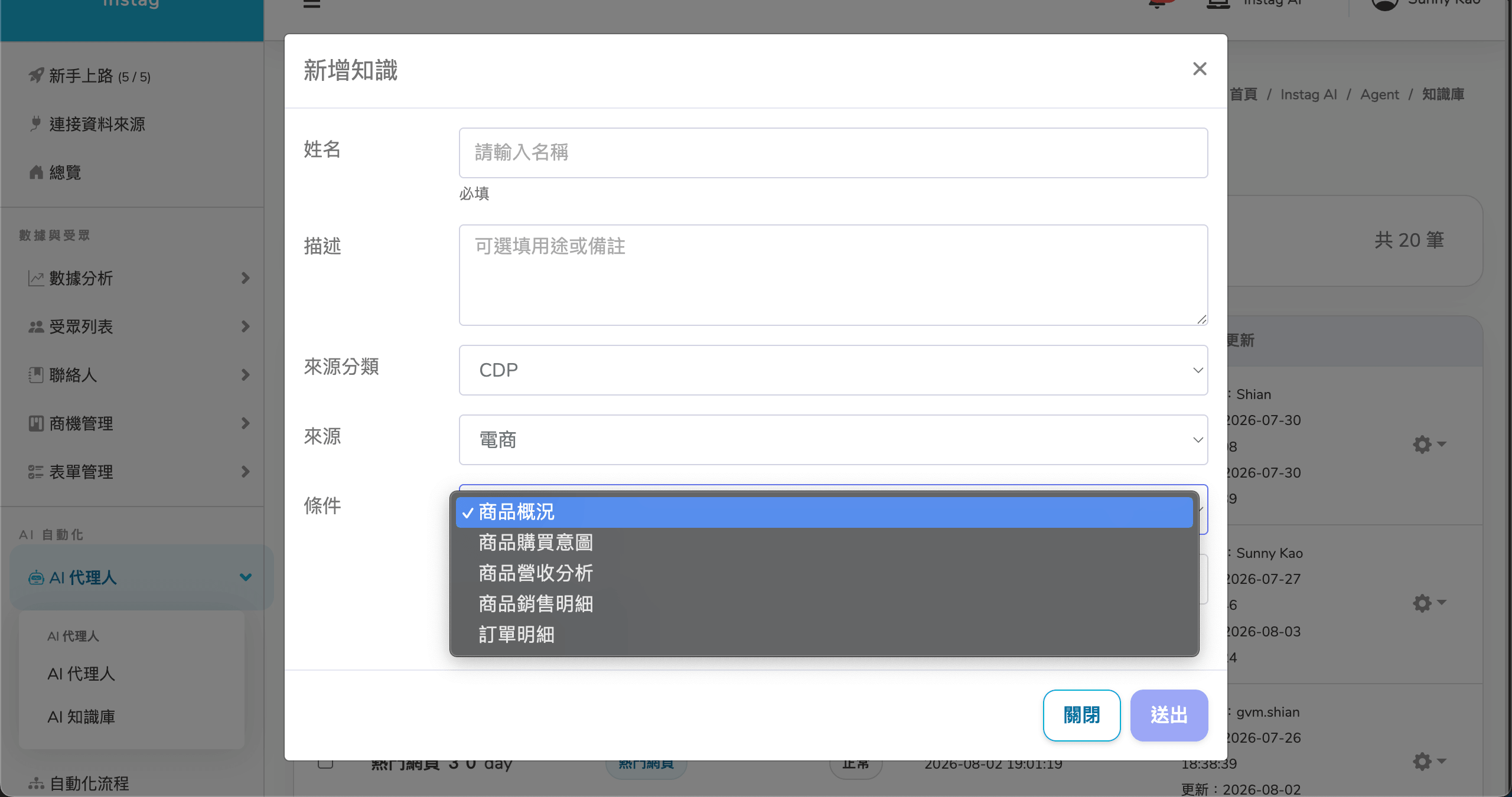
Task: Open AI 代理人 submenu link
Action: (82, 674)
